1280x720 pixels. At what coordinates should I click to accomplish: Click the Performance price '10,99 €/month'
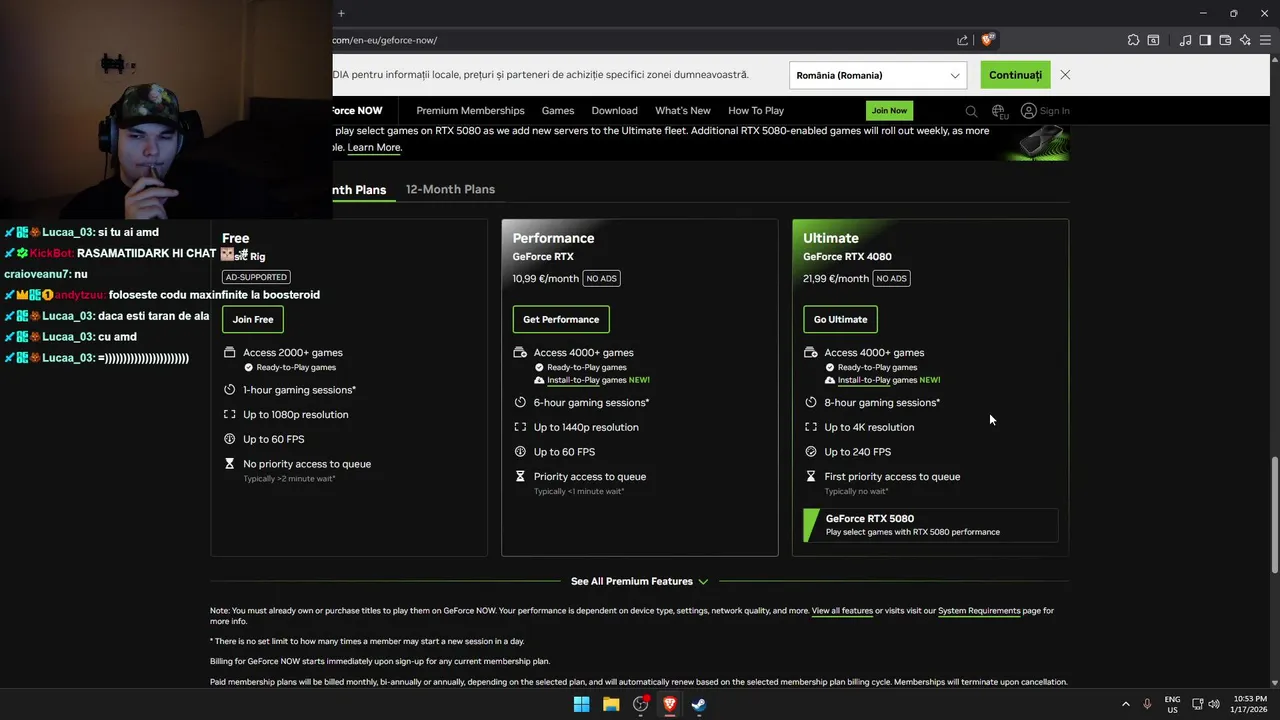546,278
